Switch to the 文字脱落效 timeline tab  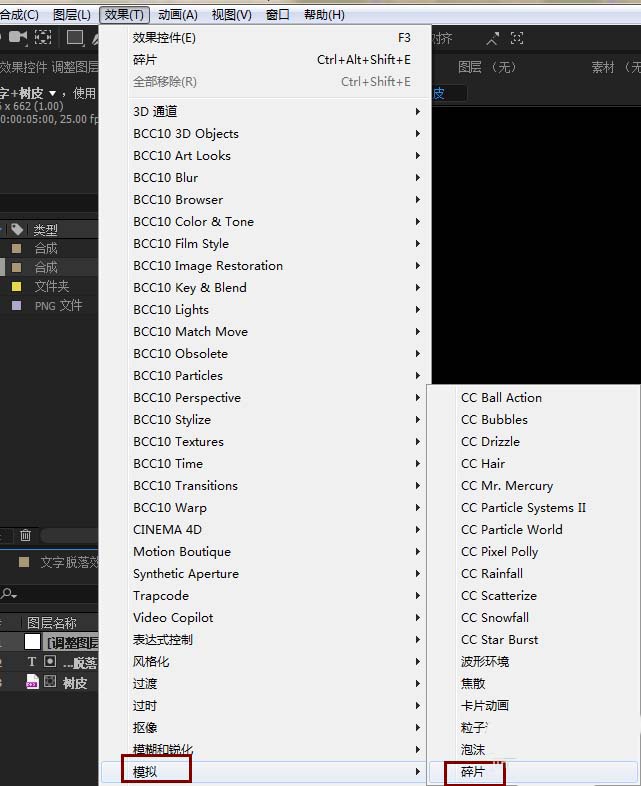69,562
